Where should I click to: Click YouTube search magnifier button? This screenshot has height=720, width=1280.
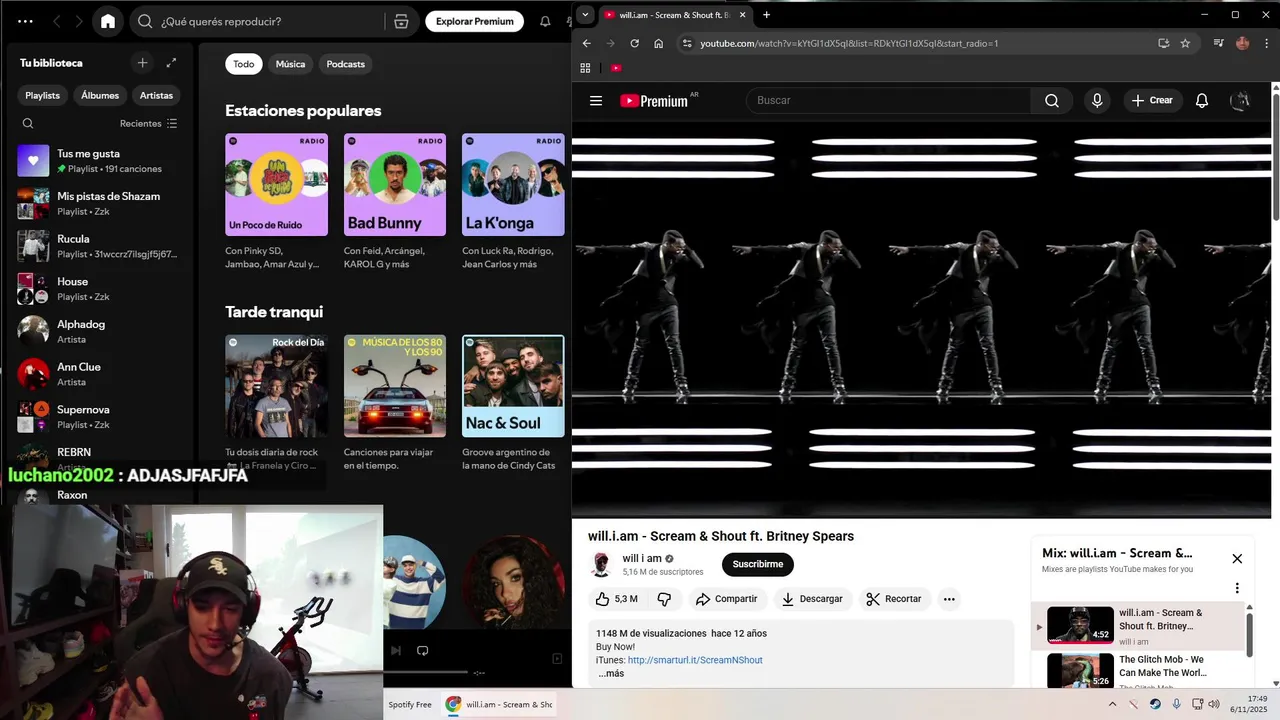point(1051,100)
